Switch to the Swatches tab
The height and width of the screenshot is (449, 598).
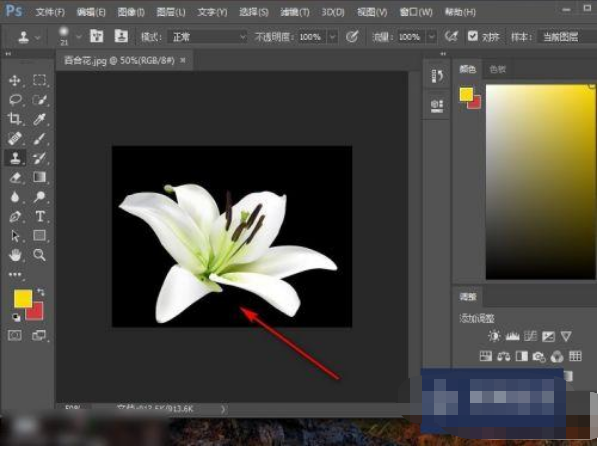coord(497,69)
